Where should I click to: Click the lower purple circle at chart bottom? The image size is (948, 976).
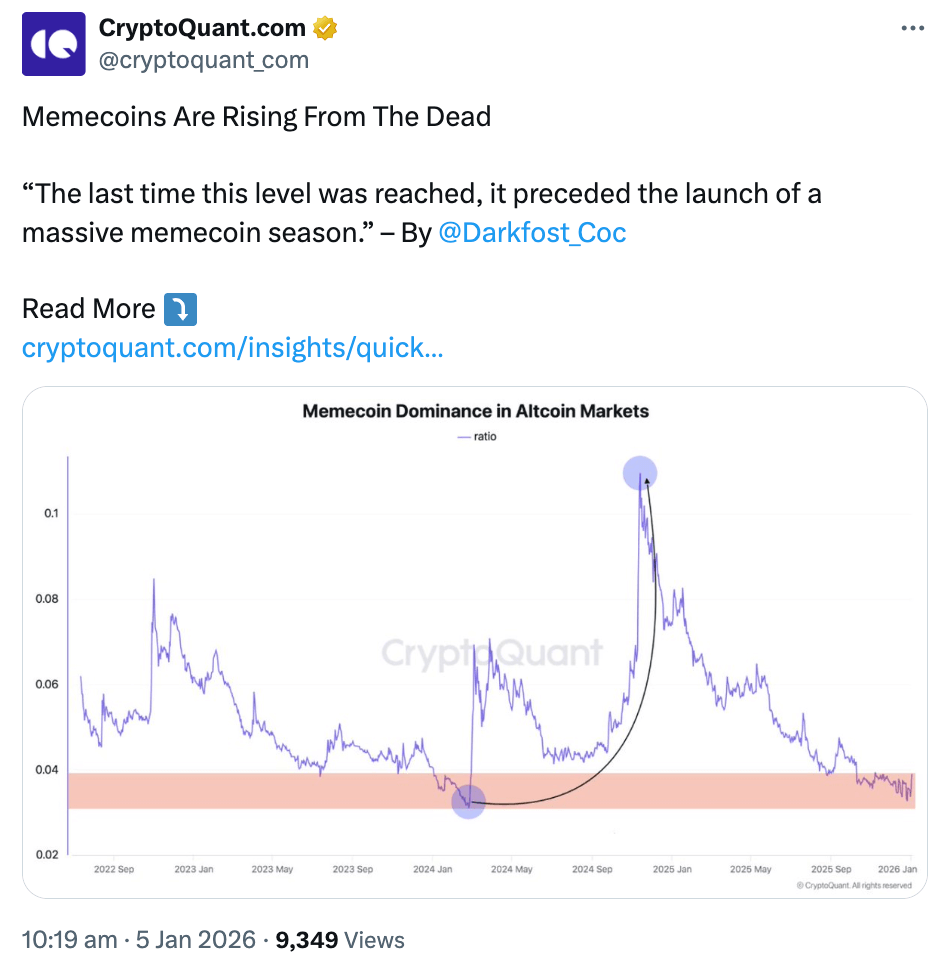[x=468, y=802]
